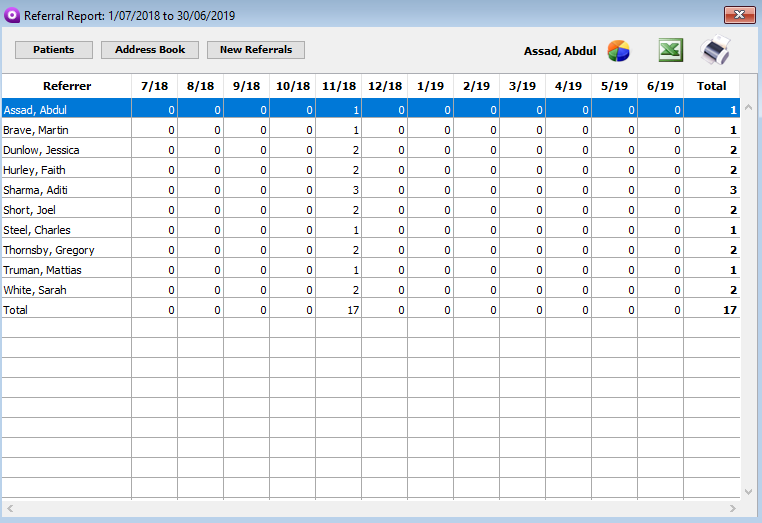The image size is (762, 523).
Task: Click the New Referrals button
Action: click(x=256, y=50)
